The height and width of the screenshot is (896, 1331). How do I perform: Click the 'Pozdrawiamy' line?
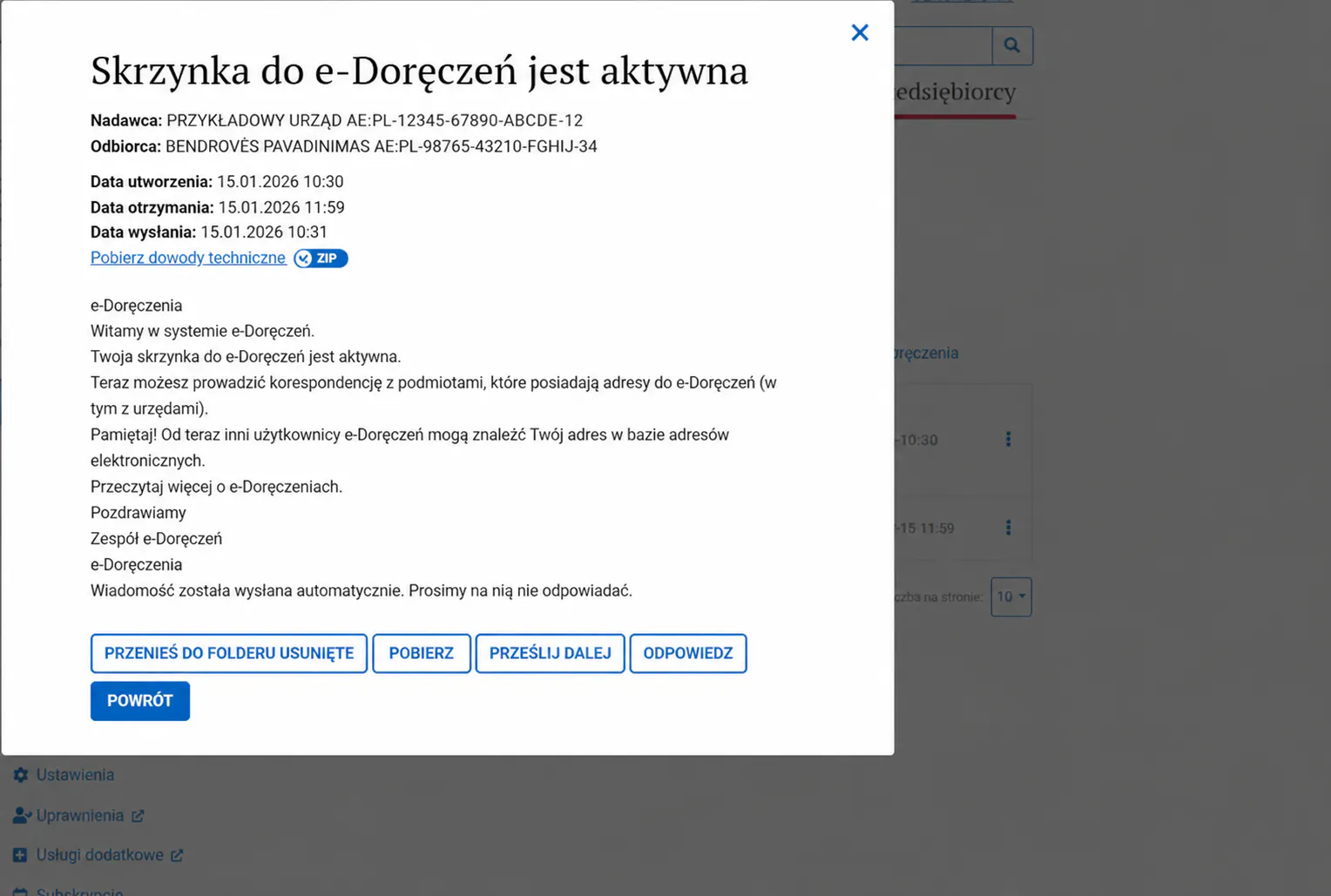(x=139, y=513)
